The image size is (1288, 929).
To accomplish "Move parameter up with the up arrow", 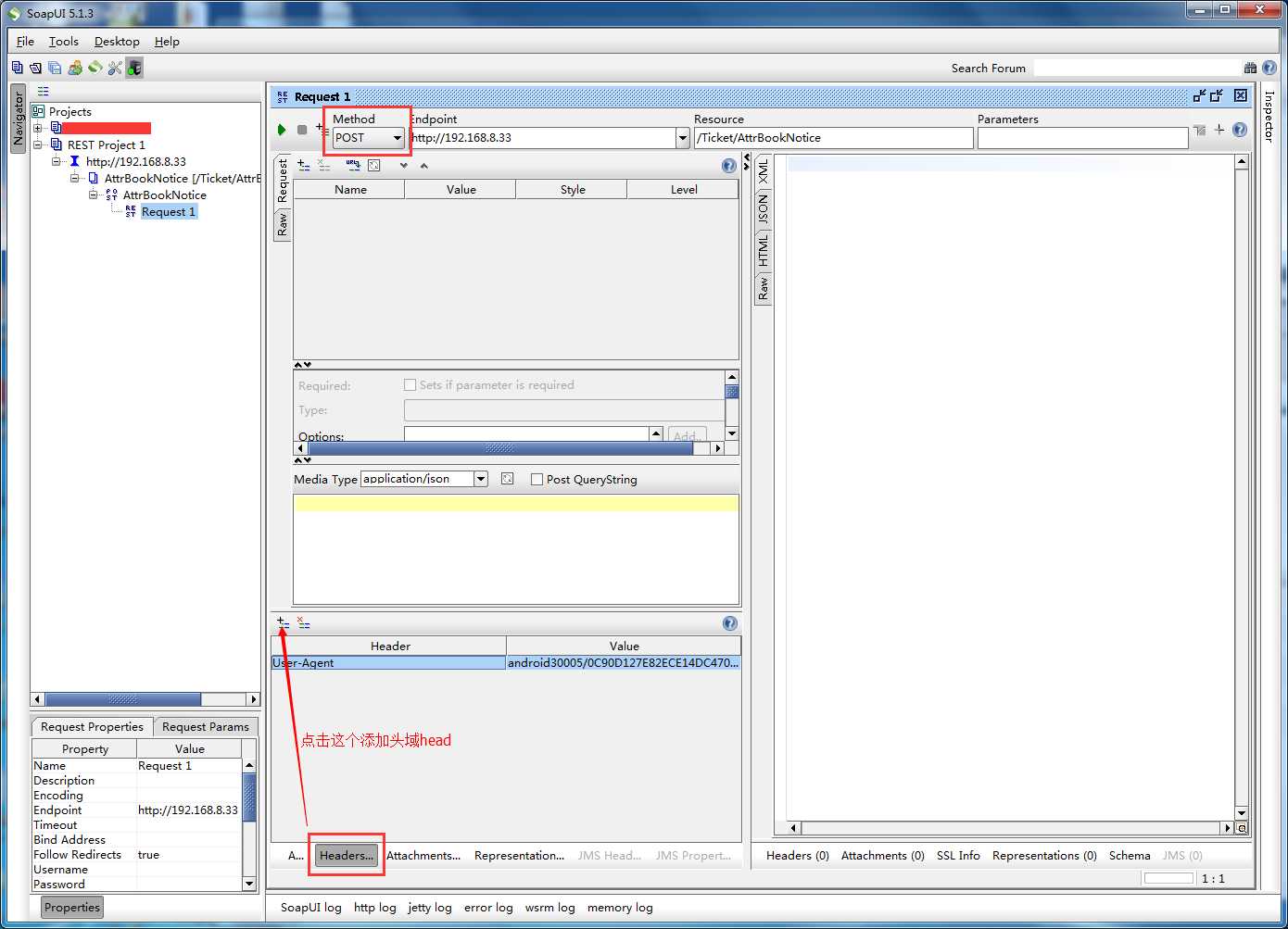I will pyautogui.click(x=424, y=166).
